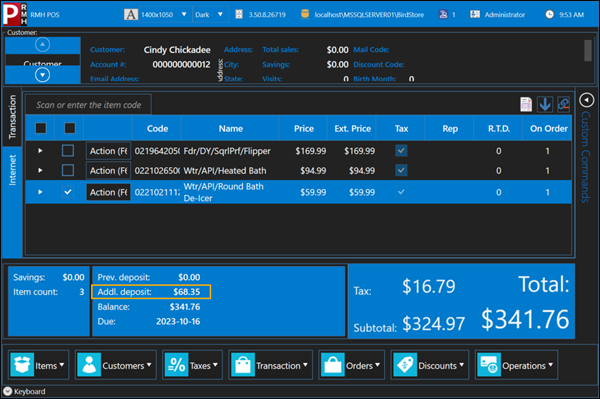Viewport: 600px width, 399px height.
Task: Click the Total amount $341.76
Action: [x=525, y=319]
